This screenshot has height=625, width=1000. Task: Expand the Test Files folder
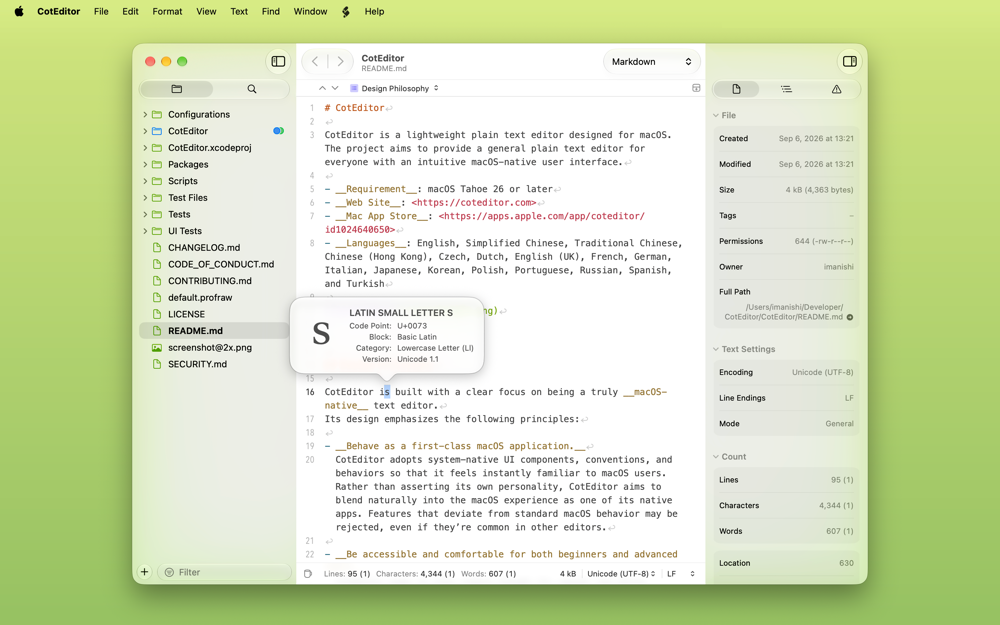click(145, 198)
